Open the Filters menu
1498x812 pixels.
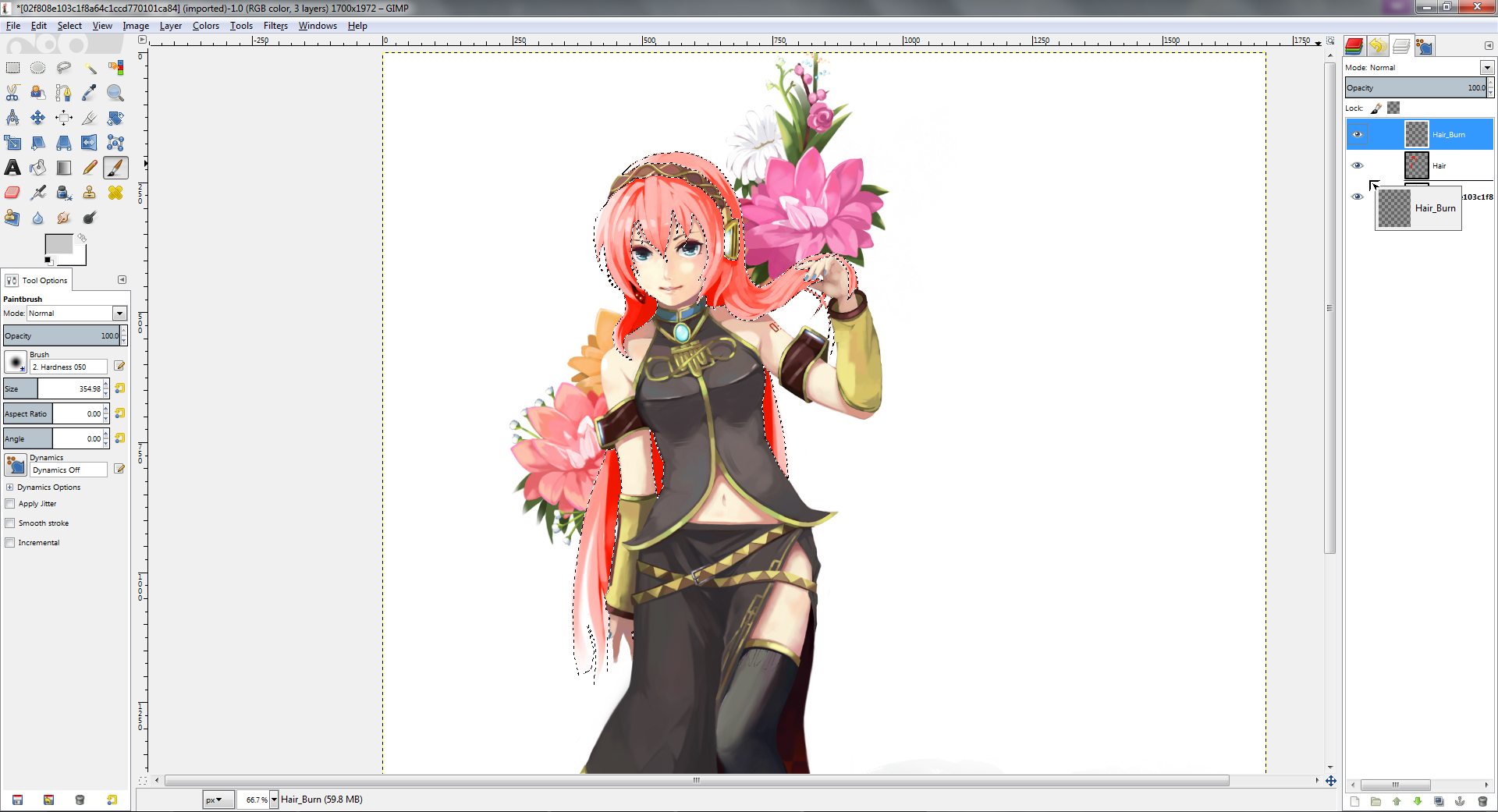275,26
